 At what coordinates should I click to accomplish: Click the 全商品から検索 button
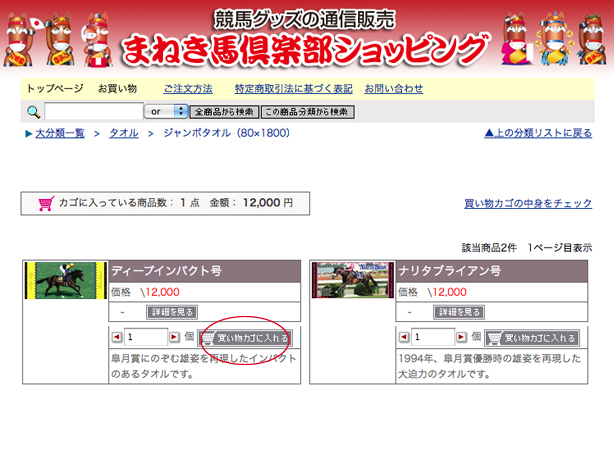click(224, 112)
